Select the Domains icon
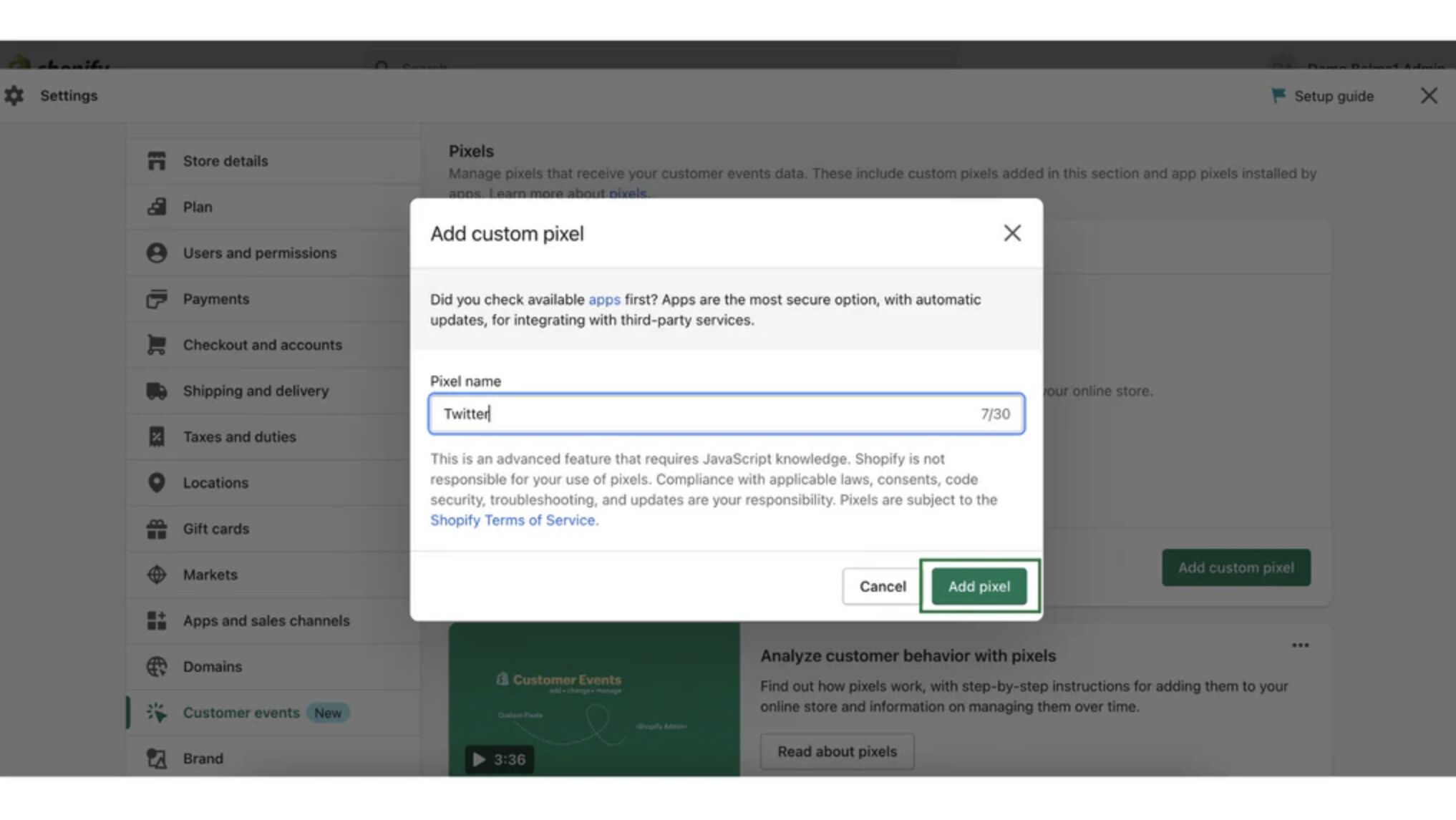Image resolution: width=1456 pixels, height=820 pixels. pos(157,666)
